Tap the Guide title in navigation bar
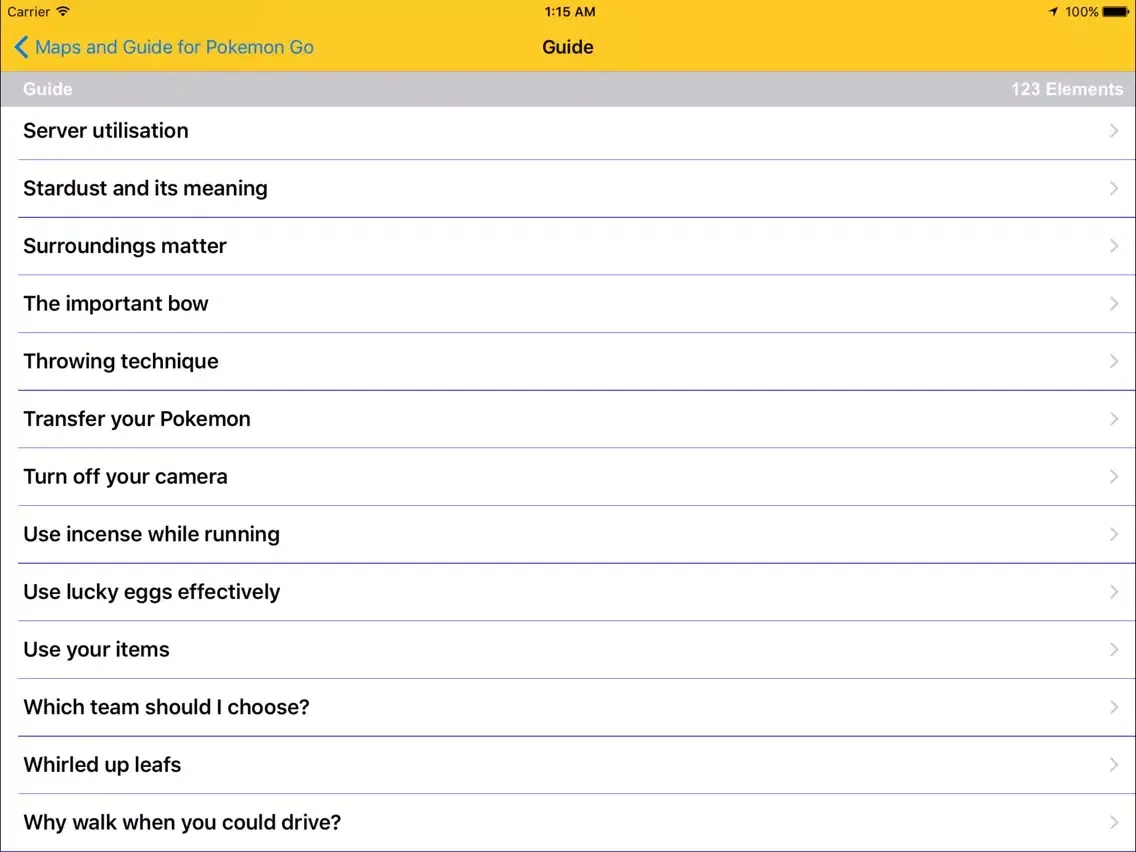This screenshot has width=1136, height=852. 567,47
